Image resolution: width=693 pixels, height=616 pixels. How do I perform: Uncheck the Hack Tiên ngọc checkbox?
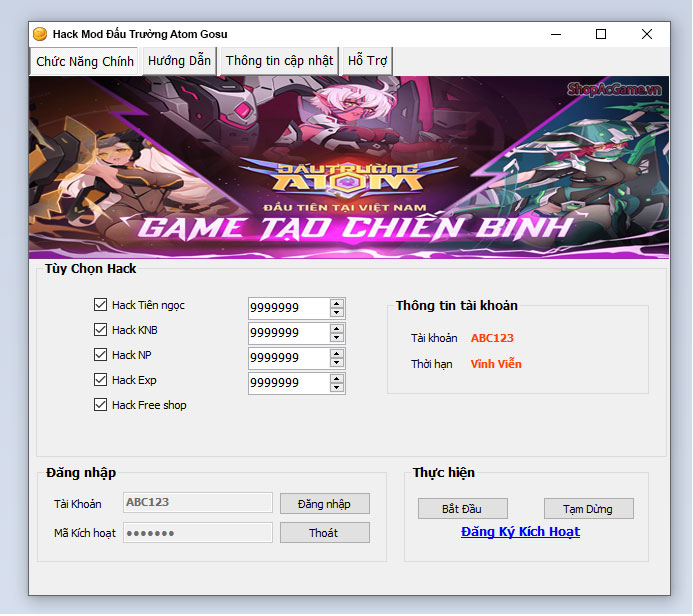pos(100,304)
